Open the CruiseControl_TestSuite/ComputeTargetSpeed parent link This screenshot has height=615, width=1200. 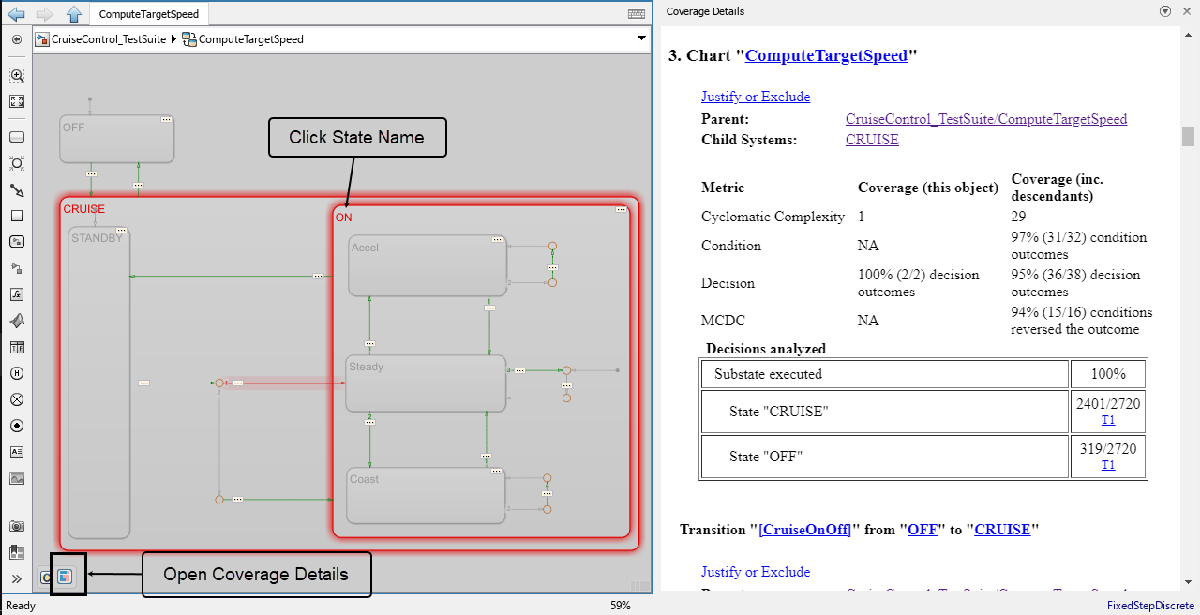point(986,119)
